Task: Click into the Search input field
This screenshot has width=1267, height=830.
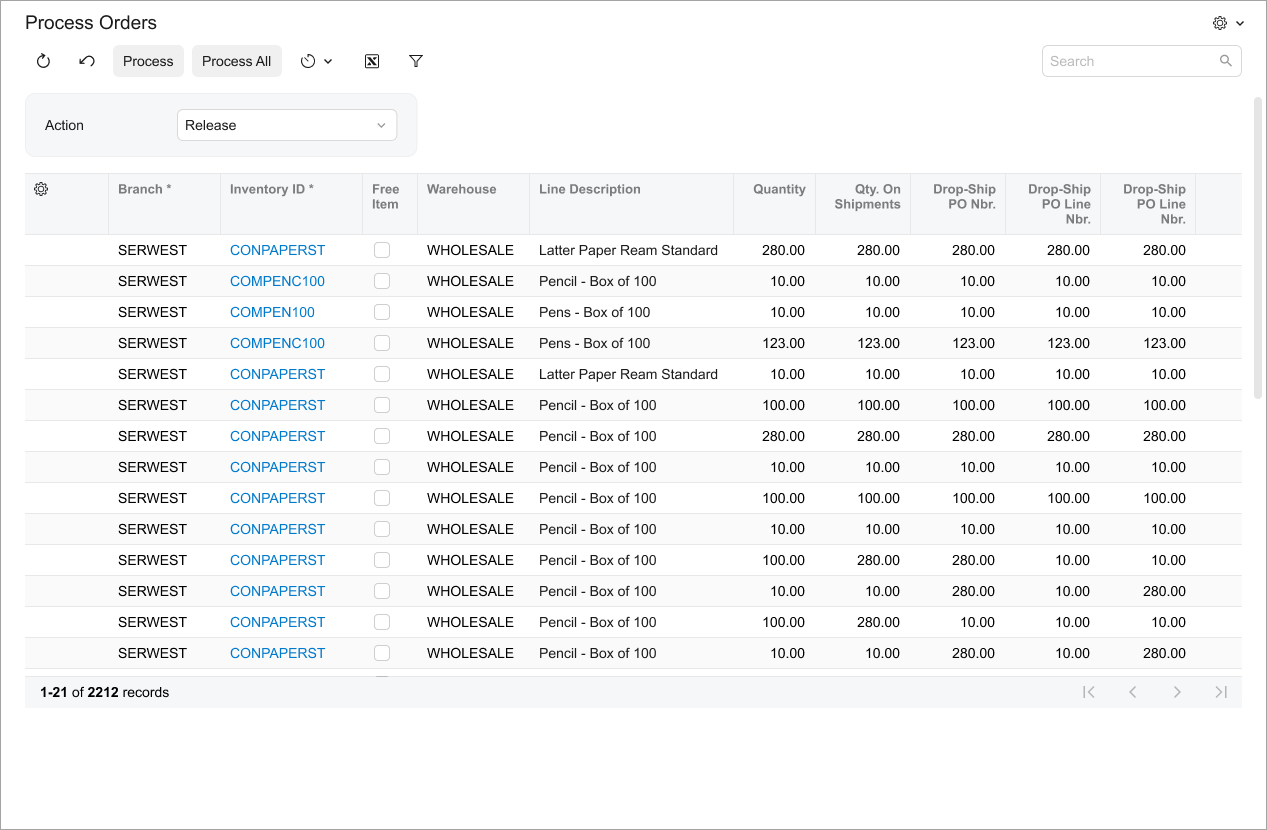Action: click(x=1130, y=61)
